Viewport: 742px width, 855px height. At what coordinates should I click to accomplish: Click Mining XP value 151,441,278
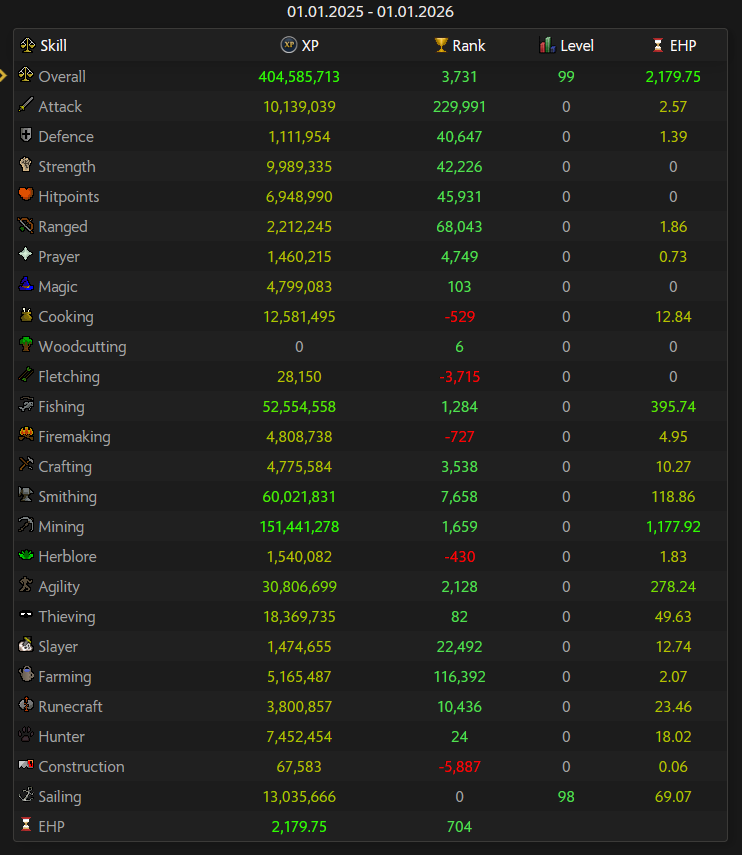[299, 527]
